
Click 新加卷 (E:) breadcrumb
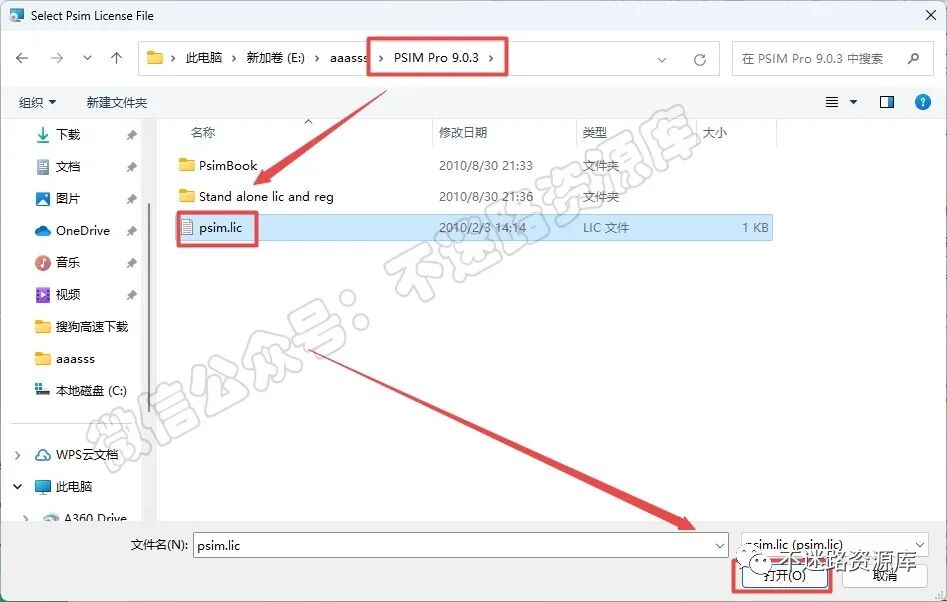pos(275,58)
